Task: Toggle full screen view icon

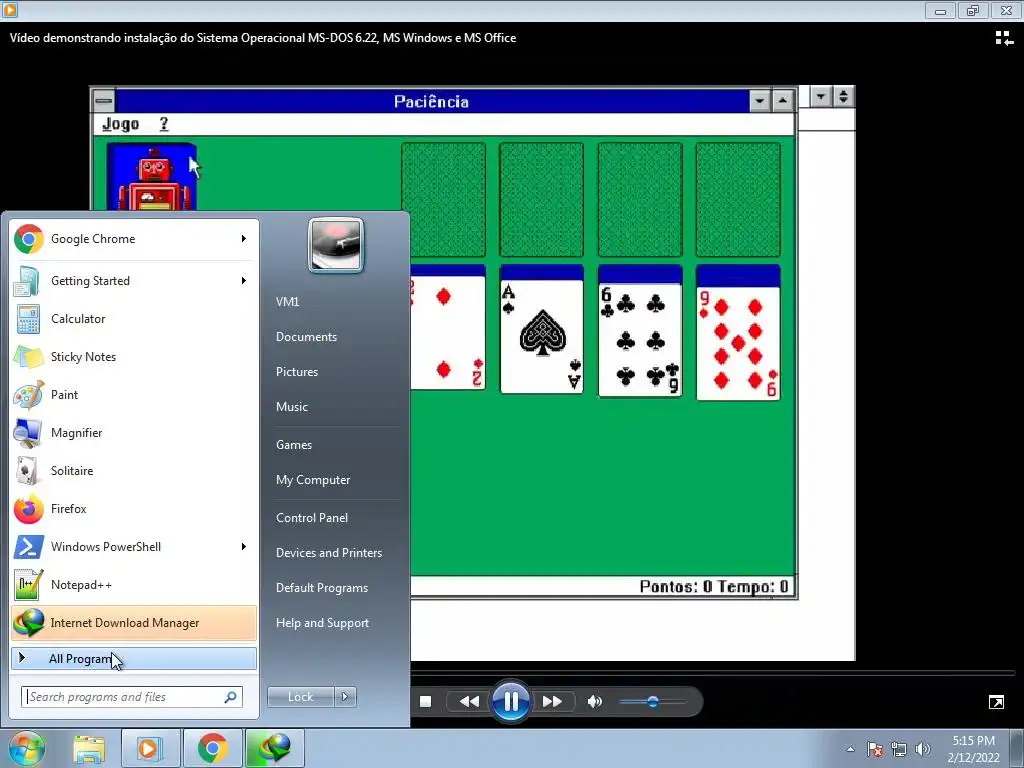Action: [997, 702]
